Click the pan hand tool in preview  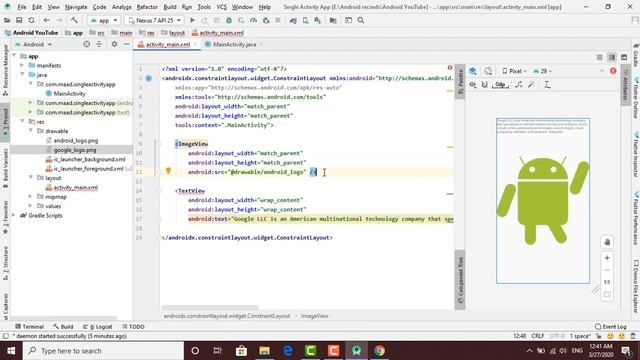click(607, 242)
